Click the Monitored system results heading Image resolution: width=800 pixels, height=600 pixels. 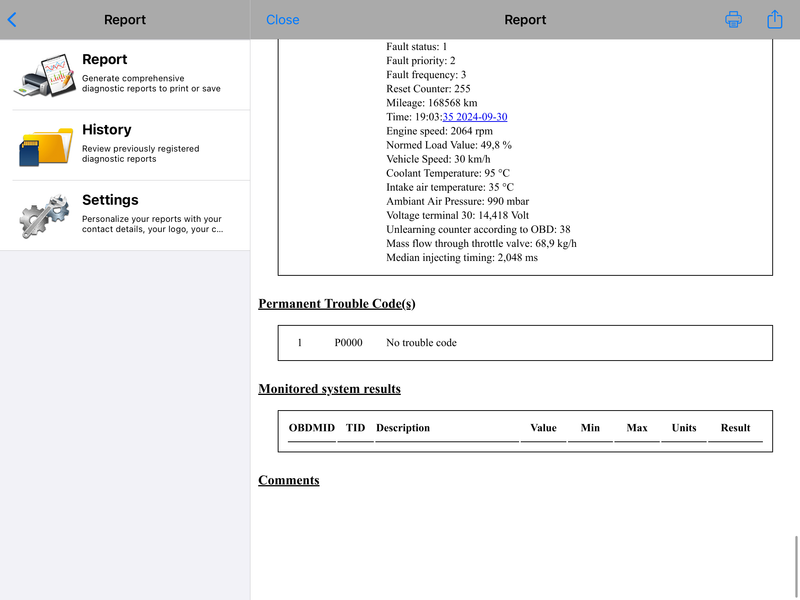329,389
